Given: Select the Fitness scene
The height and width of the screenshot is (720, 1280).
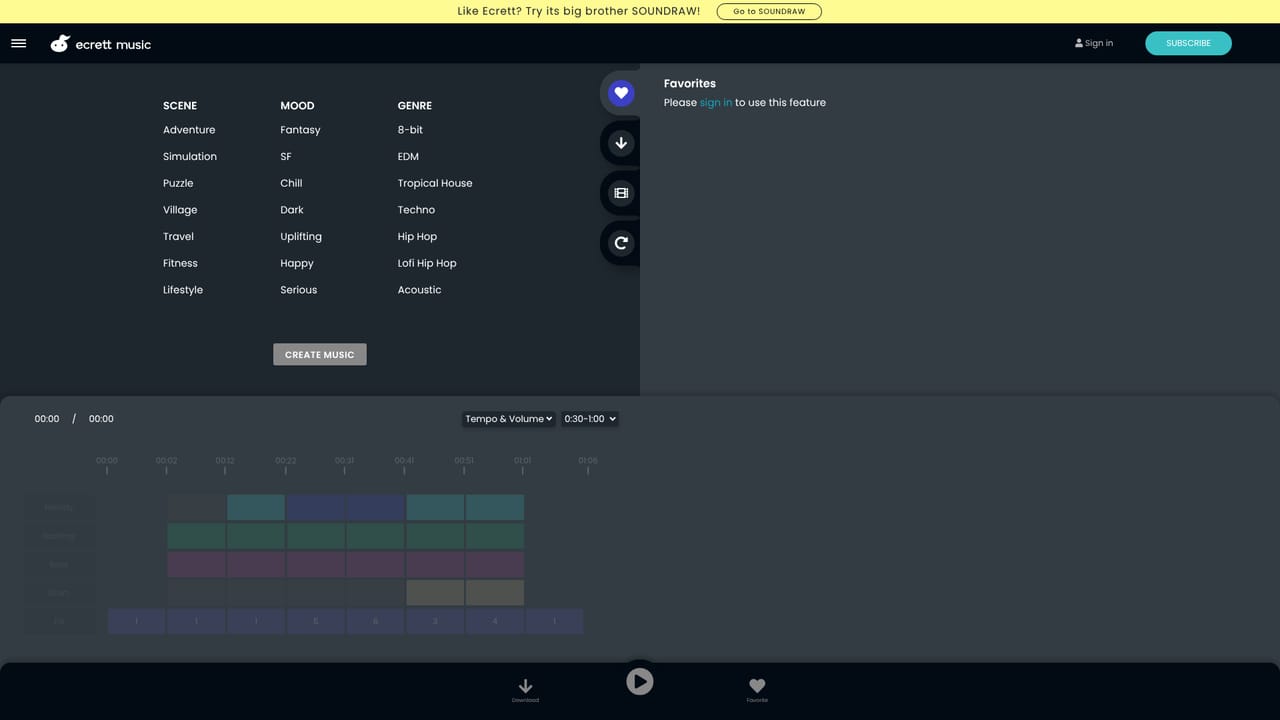Looking at the screenshot, I should (180, 263).
